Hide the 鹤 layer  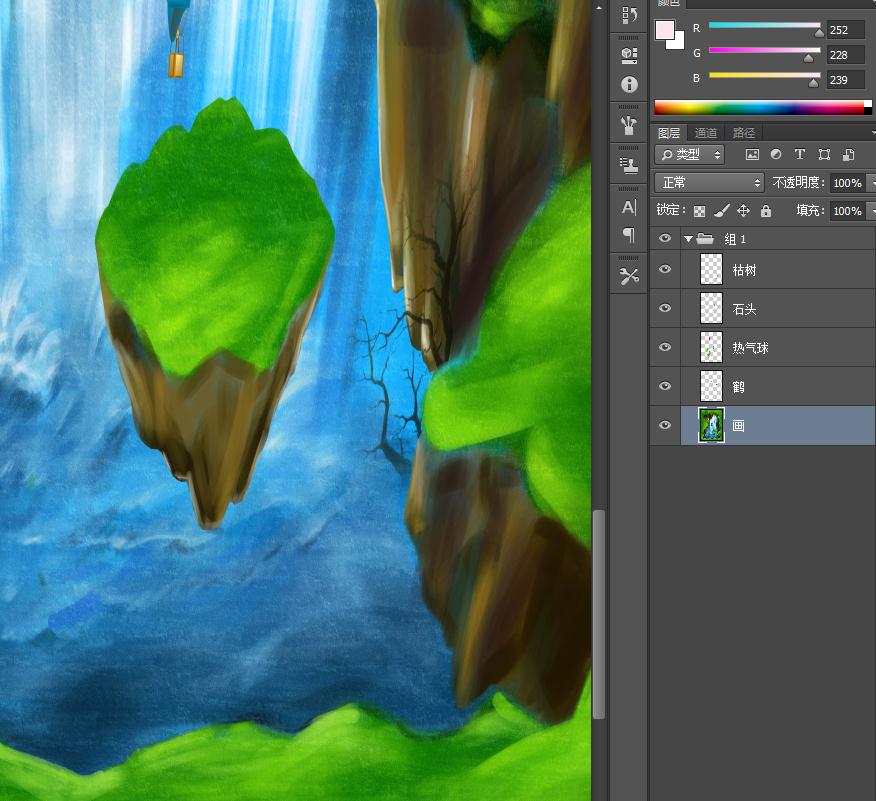[x=665, y=387]
